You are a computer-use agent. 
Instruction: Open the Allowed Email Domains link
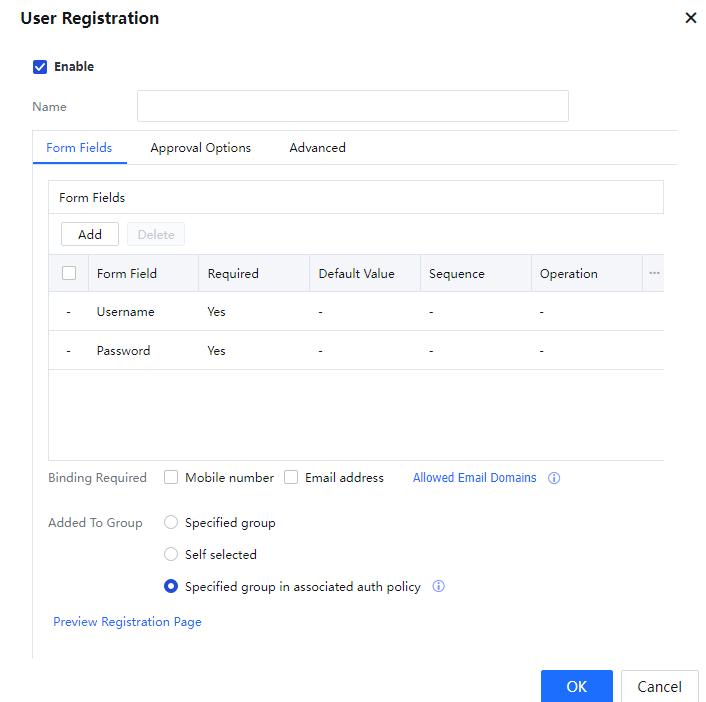coord(474,478)
